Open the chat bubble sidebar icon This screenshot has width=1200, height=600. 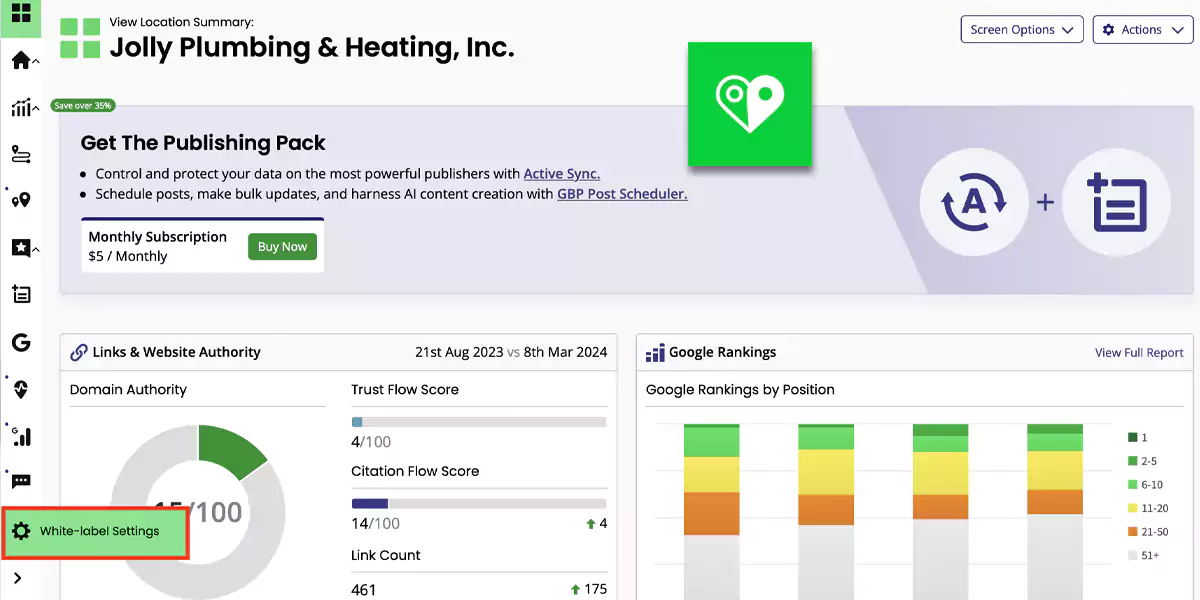coord(21,482)
